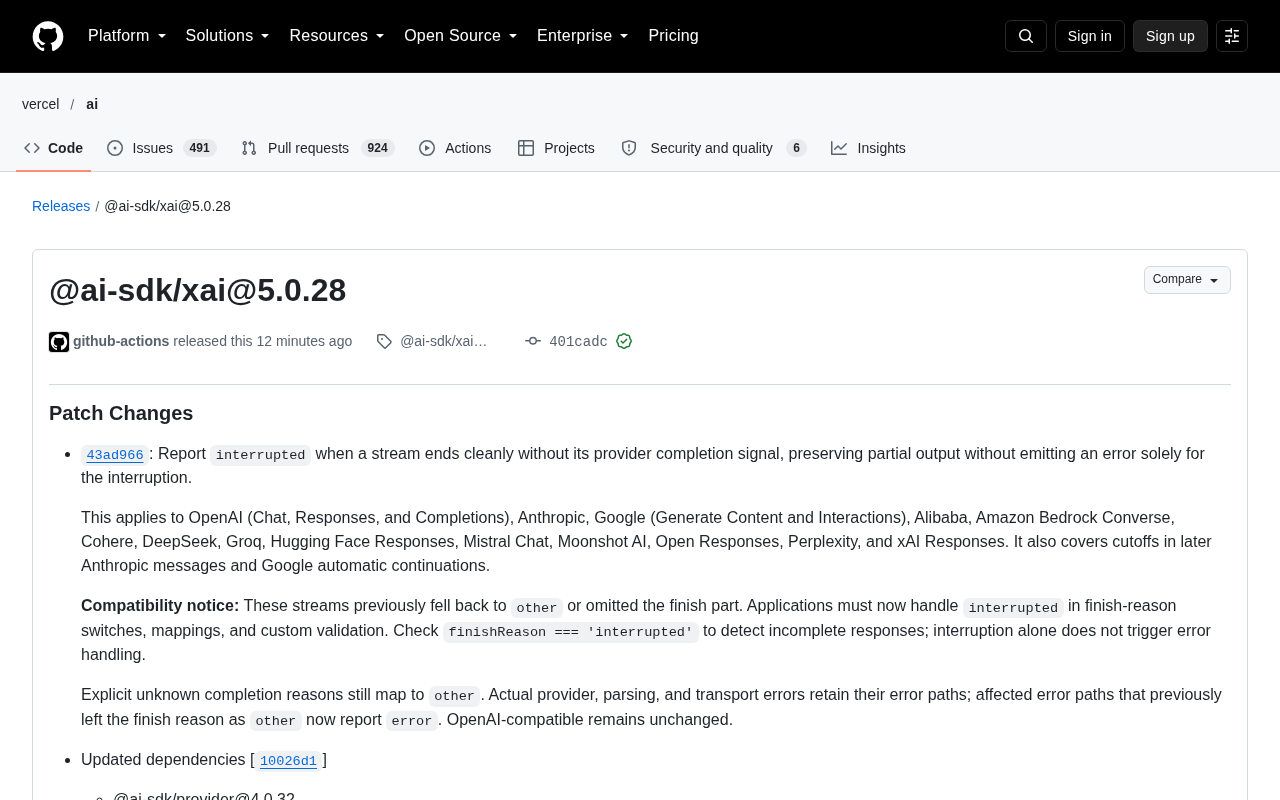1280x800 pixels.
Task: Click the finishReason === 'interrupted' code snippet
Action: click(571, 632)
